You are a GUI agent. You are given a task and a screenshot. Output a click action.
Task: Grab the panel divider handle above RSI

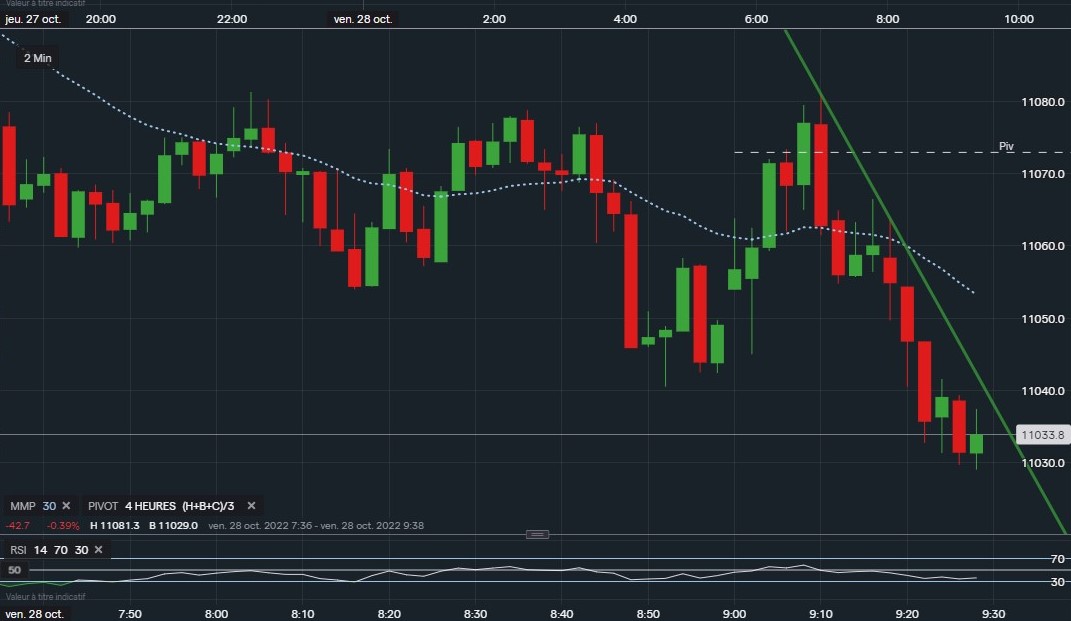[537, 534]
